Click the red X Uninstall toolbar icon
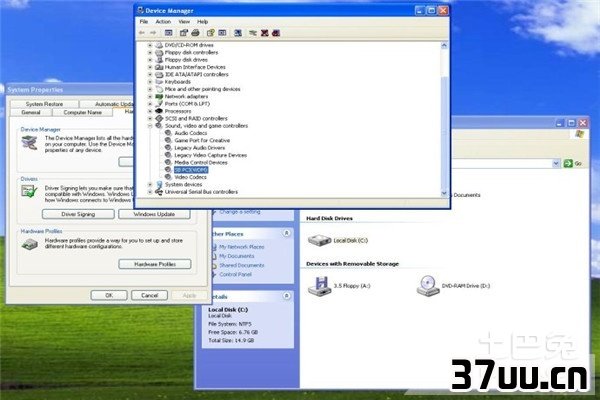Viewport: 600px width, 400px height. [x=264, y=33]
